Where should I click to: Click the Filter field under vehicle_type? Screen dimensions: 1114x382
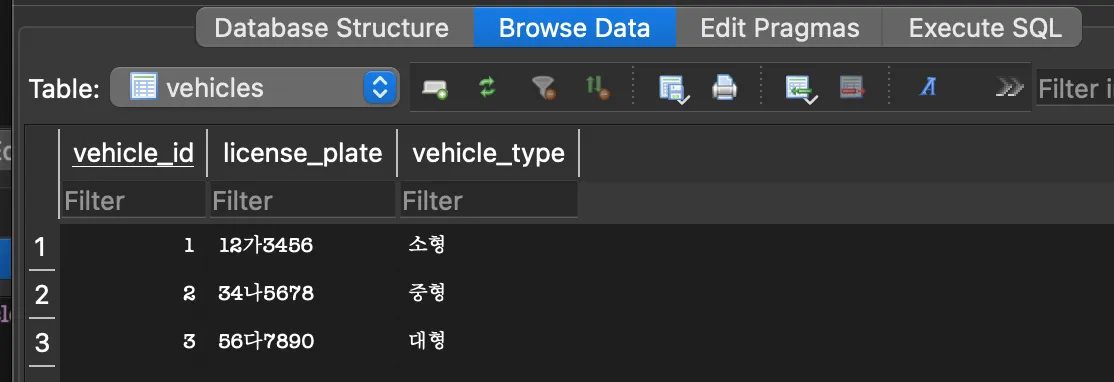point(489,200)
